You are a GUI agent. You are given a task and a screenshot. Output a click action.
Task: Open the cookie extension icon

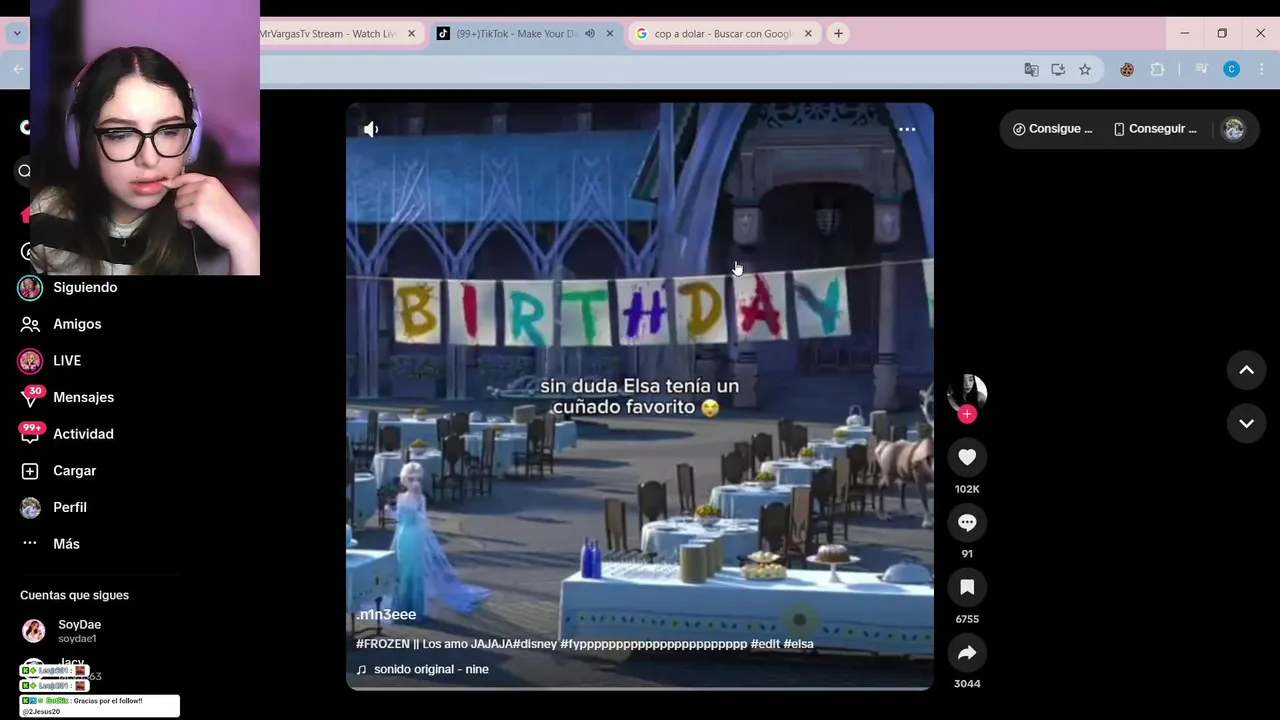coord(1127,69)
